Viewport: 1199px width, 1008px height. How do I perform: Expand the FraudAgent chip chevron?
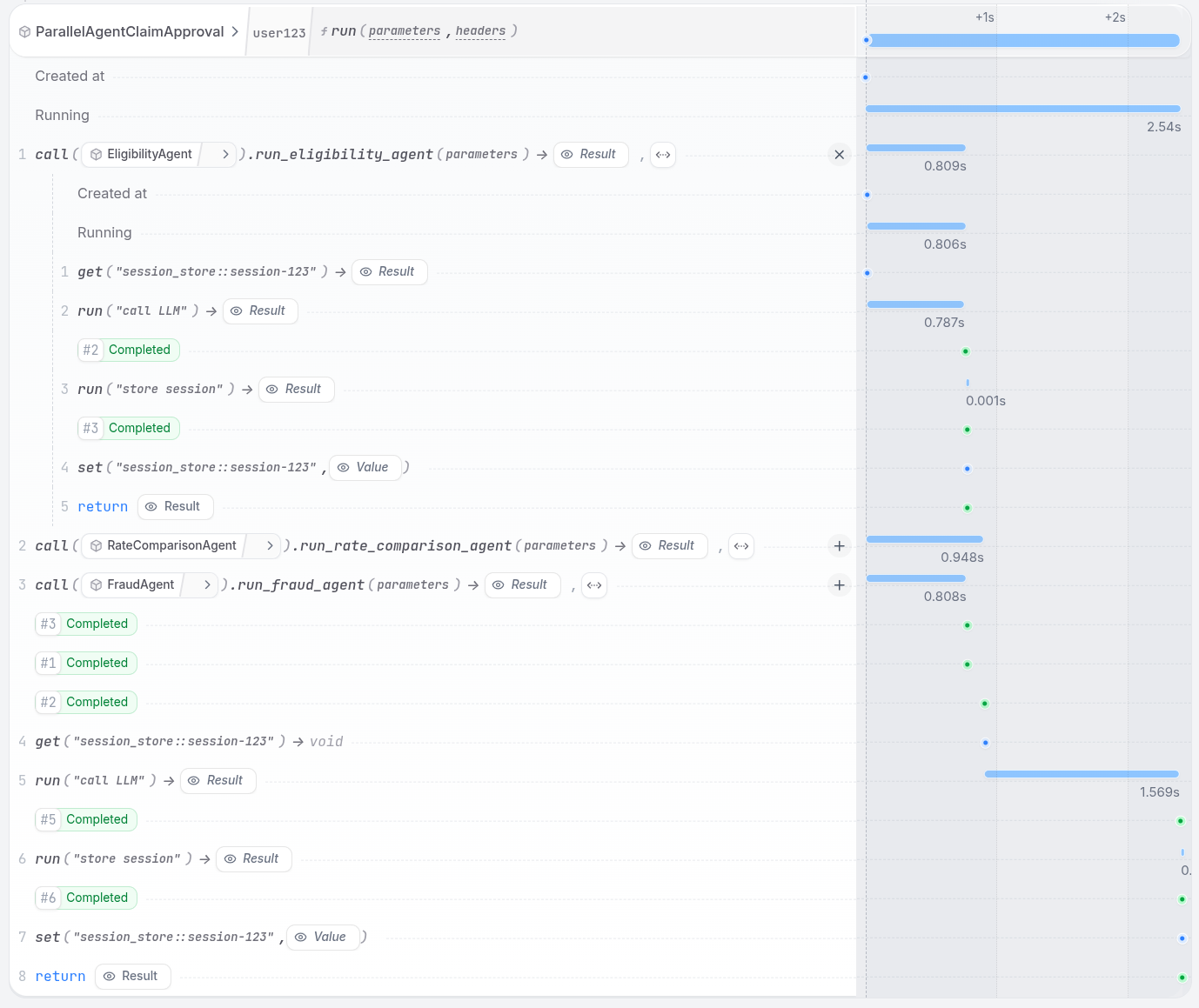click(207, 584)
